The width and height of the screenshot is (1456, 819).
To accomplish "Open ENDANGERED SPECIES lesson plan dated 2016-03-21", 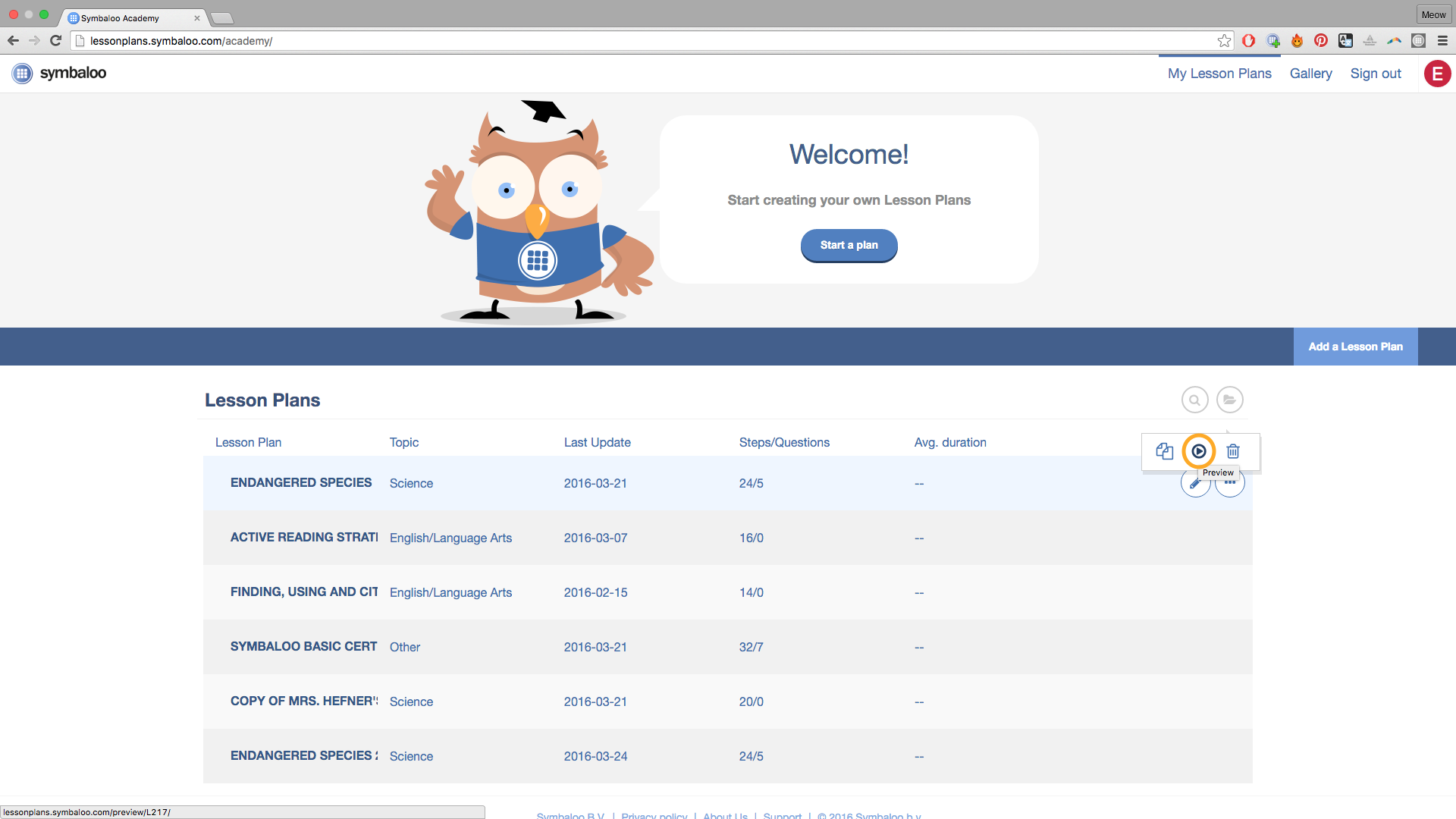I will tap(301, 483).
